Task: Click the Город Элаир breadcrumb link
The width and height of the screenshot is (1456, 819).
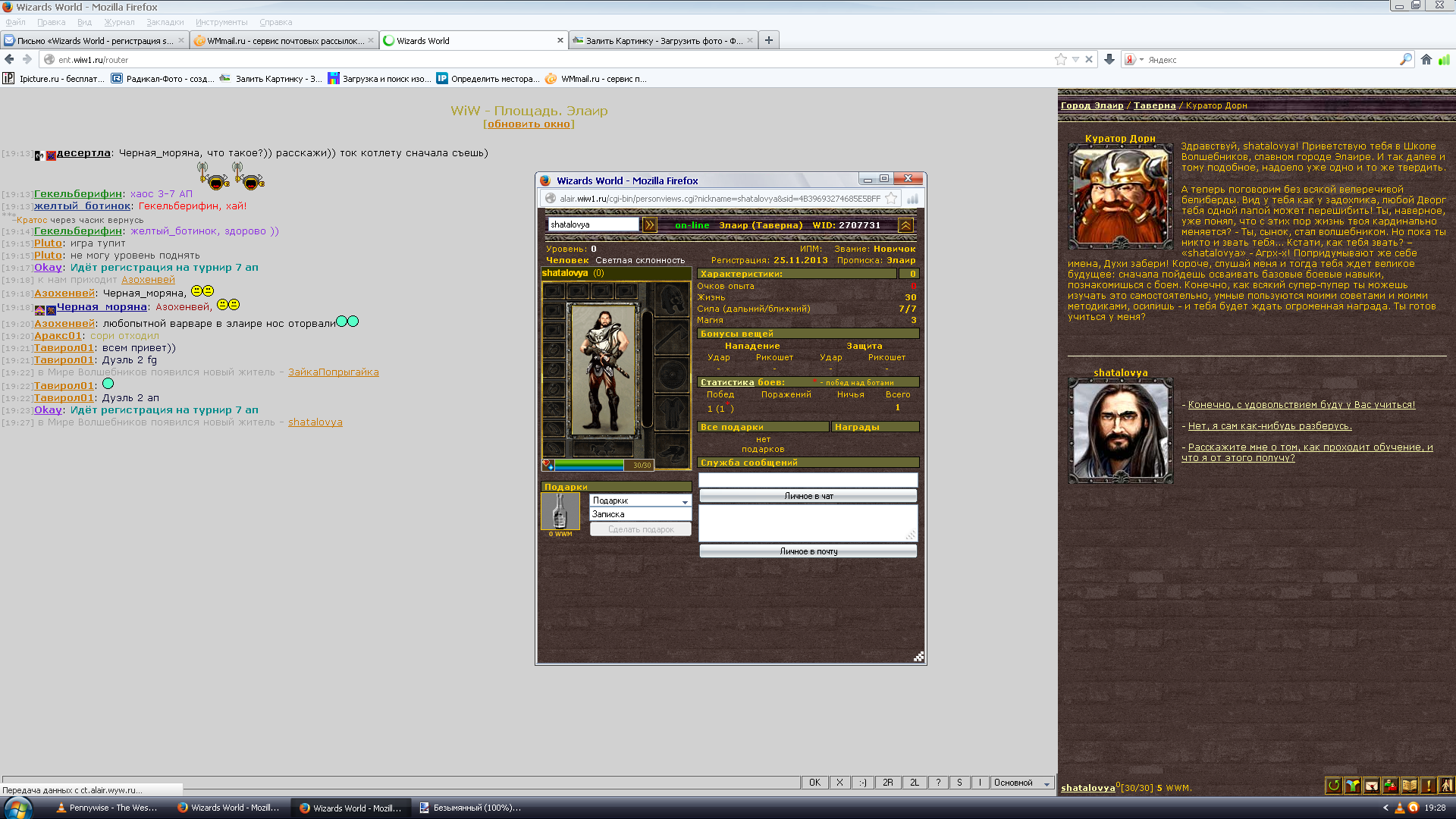Action: click(x=1092, y=105)
